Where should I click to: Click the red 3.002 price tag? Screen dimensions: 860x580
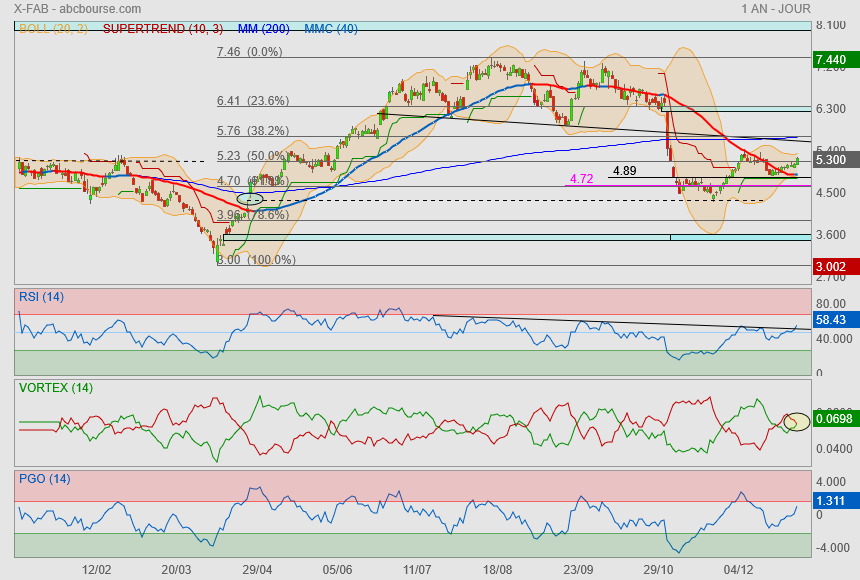[836, 267]
